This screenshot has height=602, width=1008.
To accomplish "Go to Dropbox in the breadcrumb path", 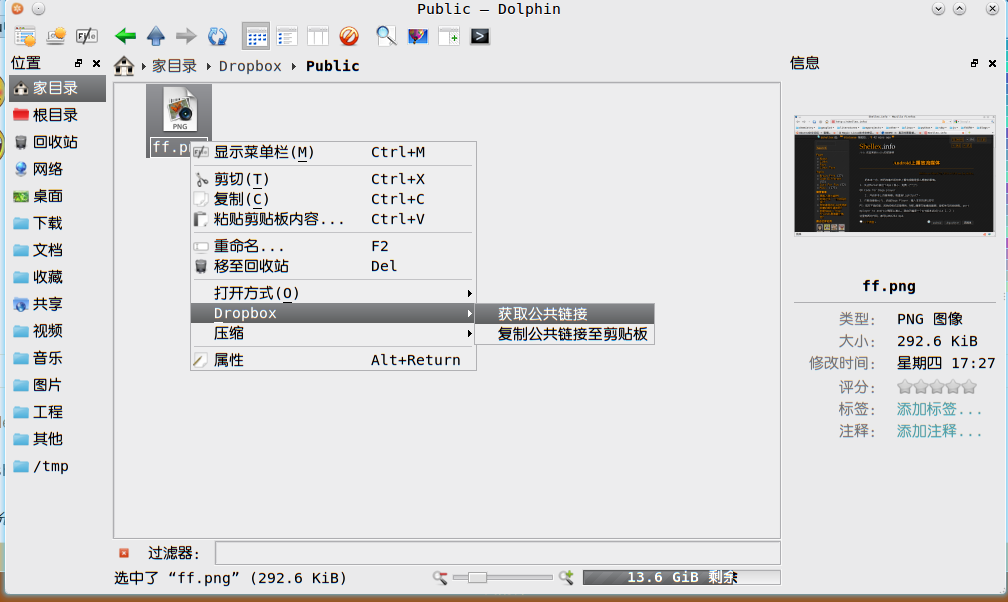I will (x=250, y=66).
